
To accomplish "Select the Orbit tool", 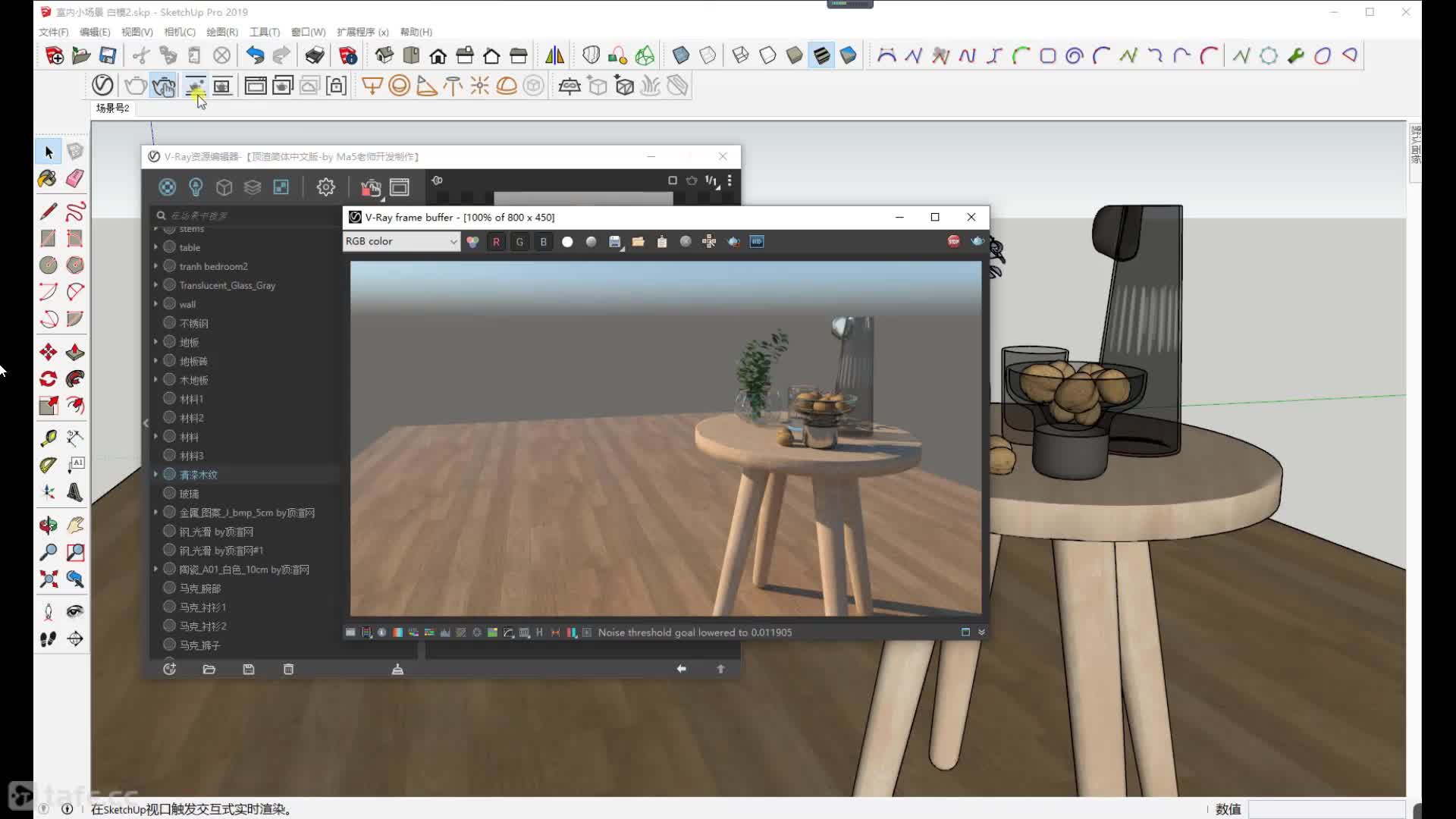I will point(48,525).
